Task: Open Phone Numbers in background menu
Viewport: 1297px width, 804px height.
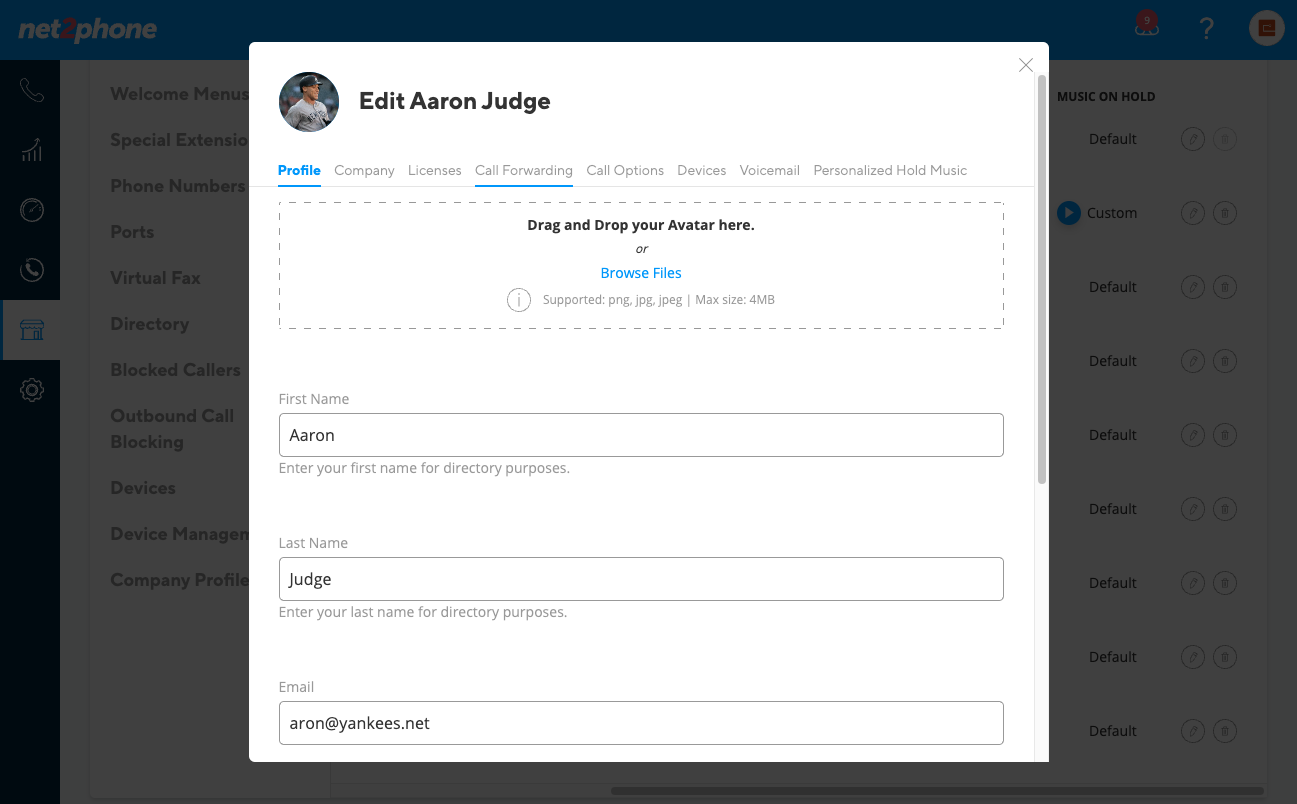Action: point(178,186)
